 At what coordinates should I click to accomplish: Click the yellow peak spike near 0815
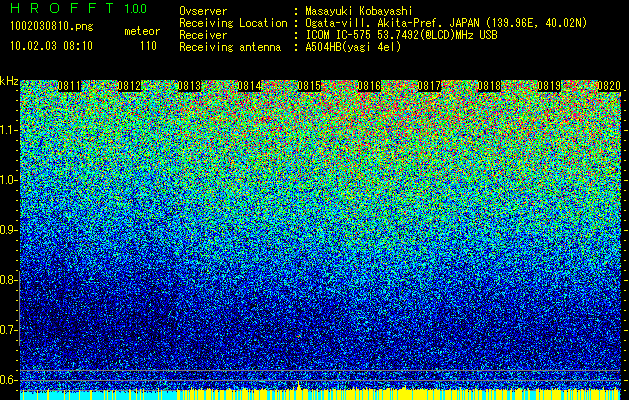[x=299, y=386]
